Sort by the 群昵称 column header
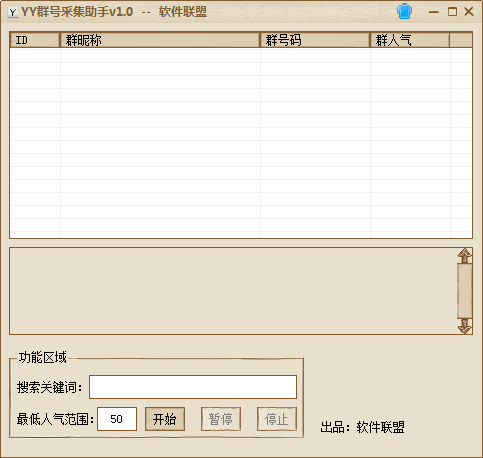The image size is (483, 458). (160, 40)
